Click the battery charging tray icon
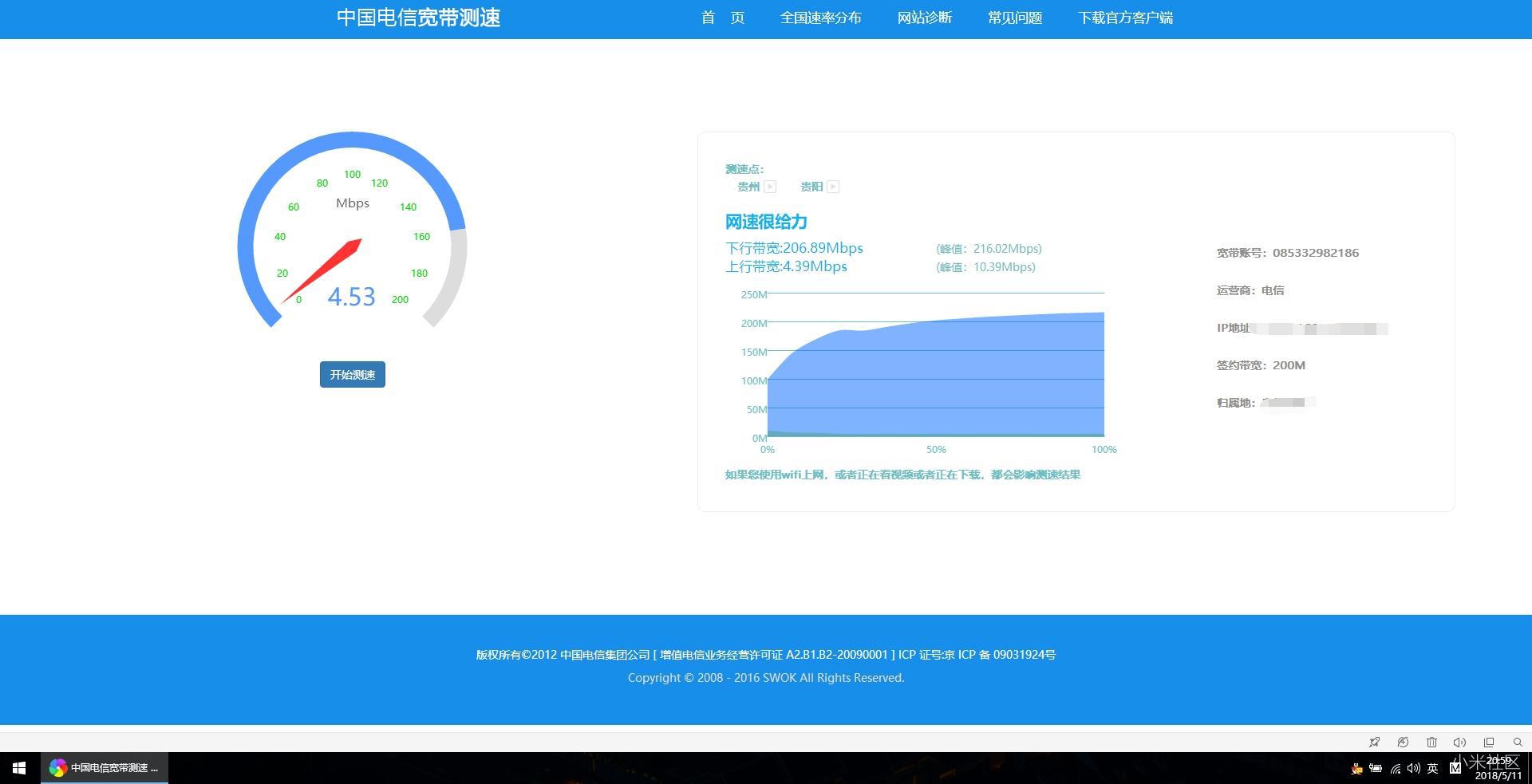The height and width of the screenshot is (784, 1532). click(1376, 768)
